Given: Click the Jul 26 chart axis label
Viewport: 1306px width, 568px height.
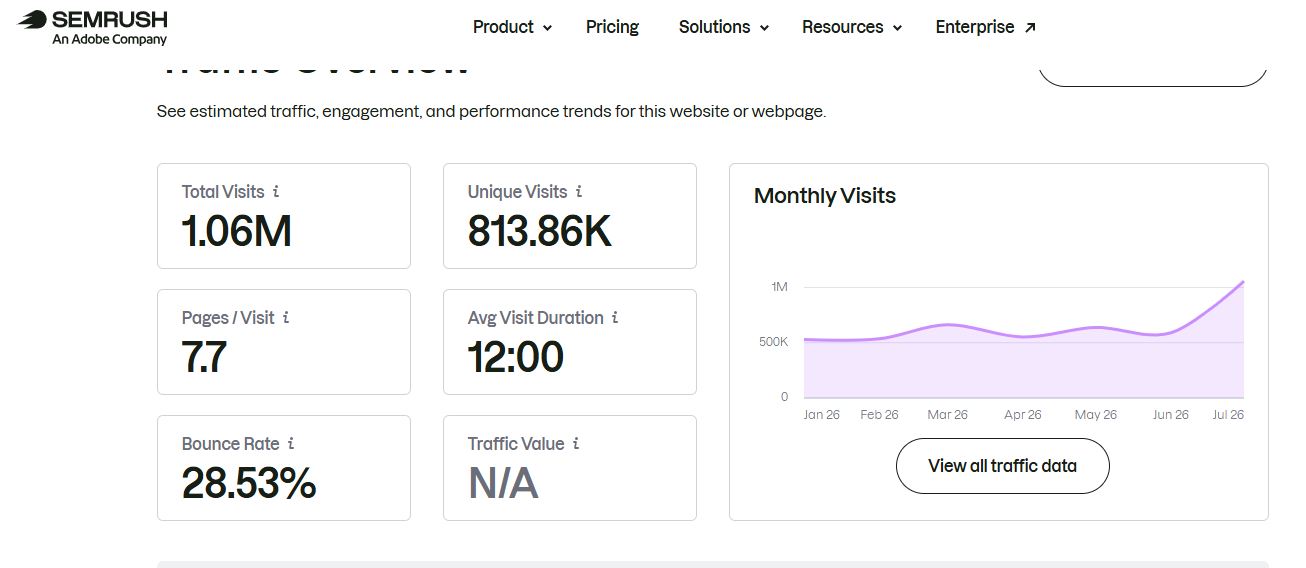Looking at the screenshot, I should tap(1228, 414).
